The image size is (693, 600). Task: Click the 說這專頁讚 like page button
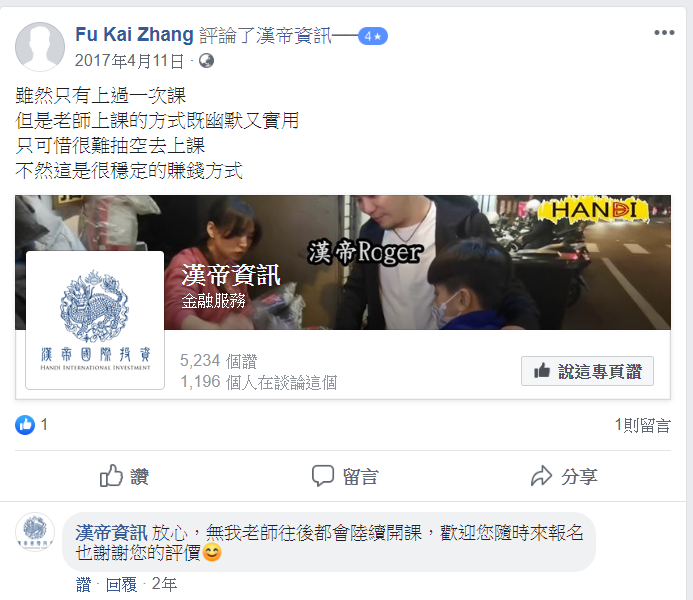click(x=587, y=371)
